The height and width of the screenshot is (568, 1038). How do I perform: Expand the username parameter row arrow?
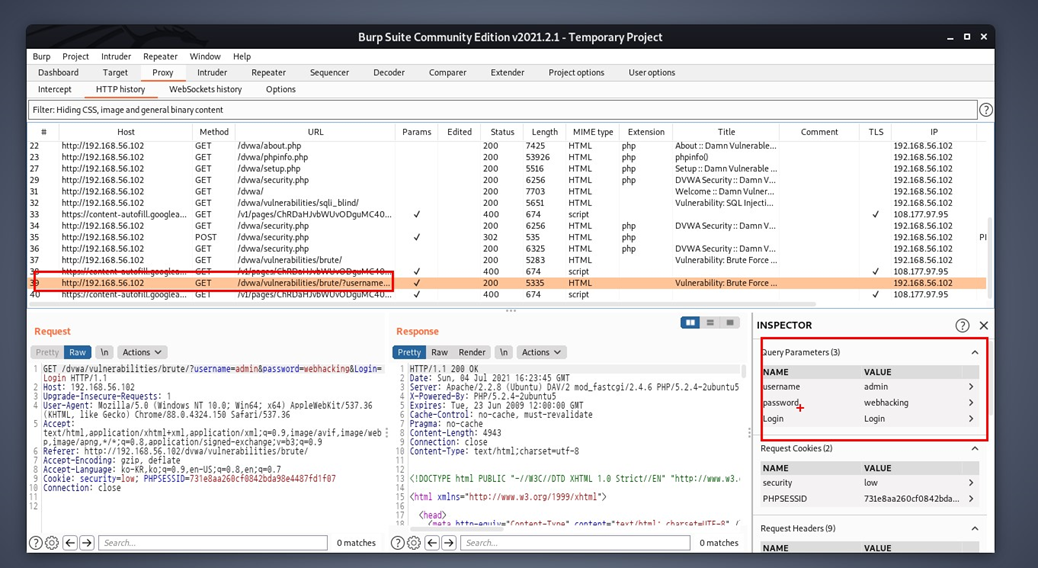pos(971,387)
